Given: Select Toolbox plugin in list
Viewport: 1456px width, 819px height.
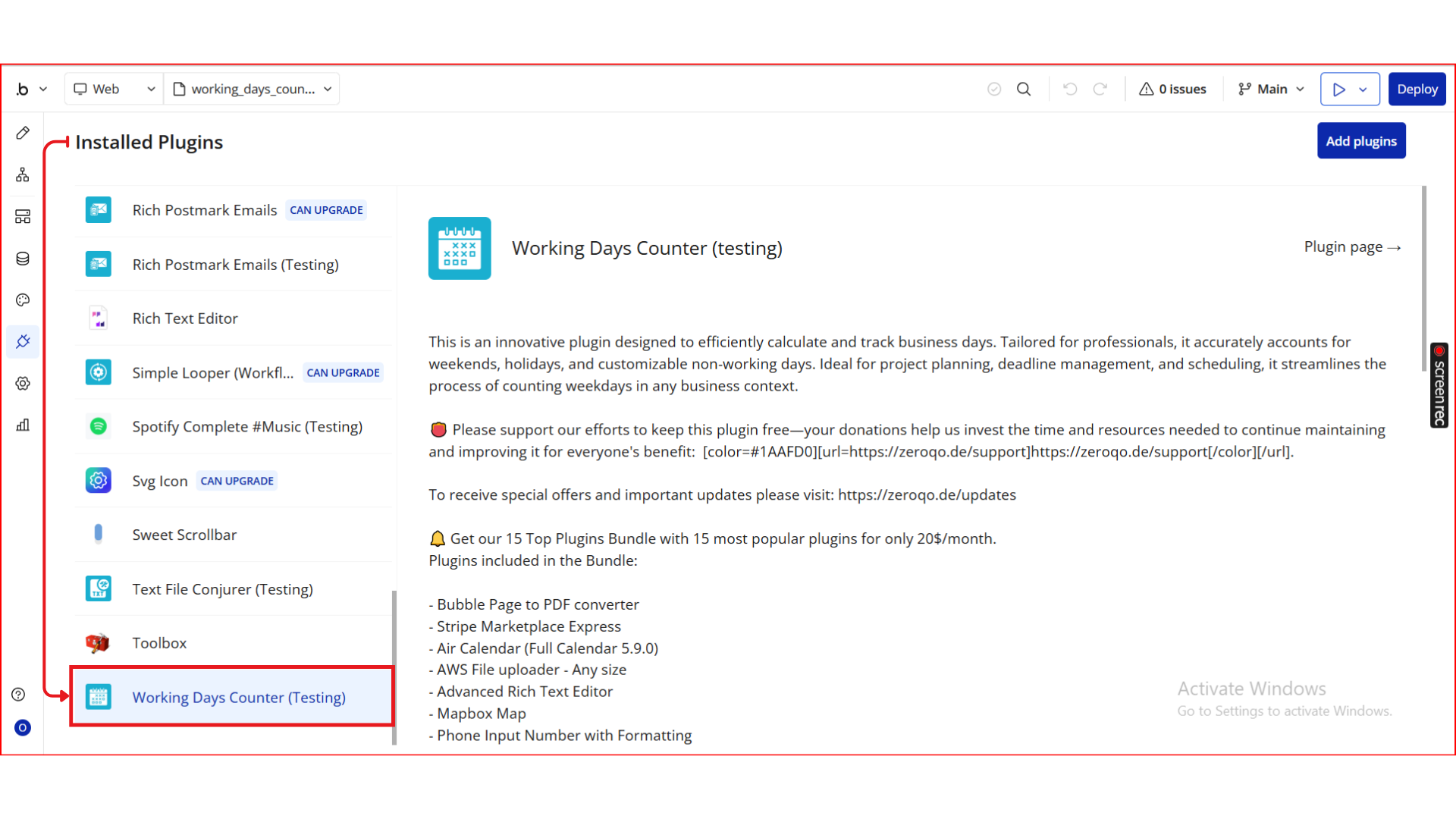Looking at the screenshot, I should pyautogui.click(x=159, y=643).
